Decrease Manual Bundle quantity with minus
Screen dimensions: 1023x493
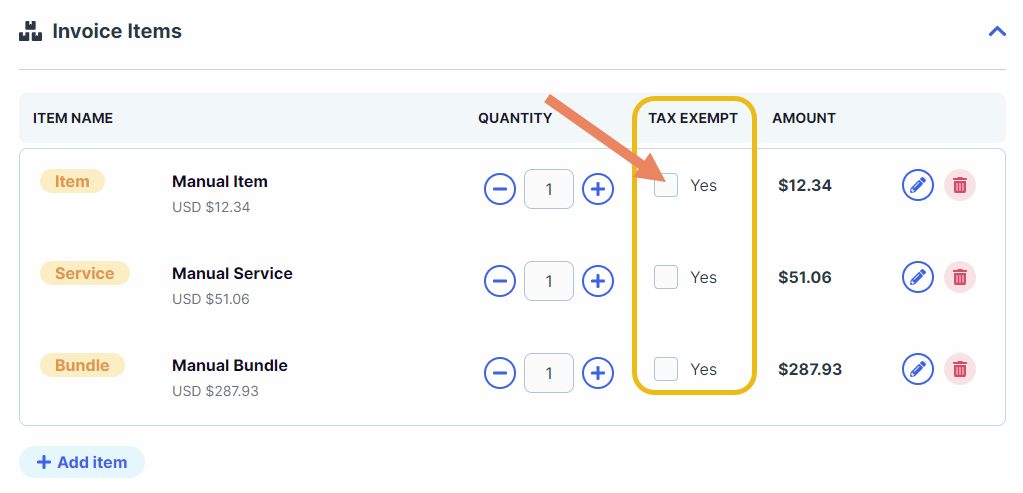point(500,373)
